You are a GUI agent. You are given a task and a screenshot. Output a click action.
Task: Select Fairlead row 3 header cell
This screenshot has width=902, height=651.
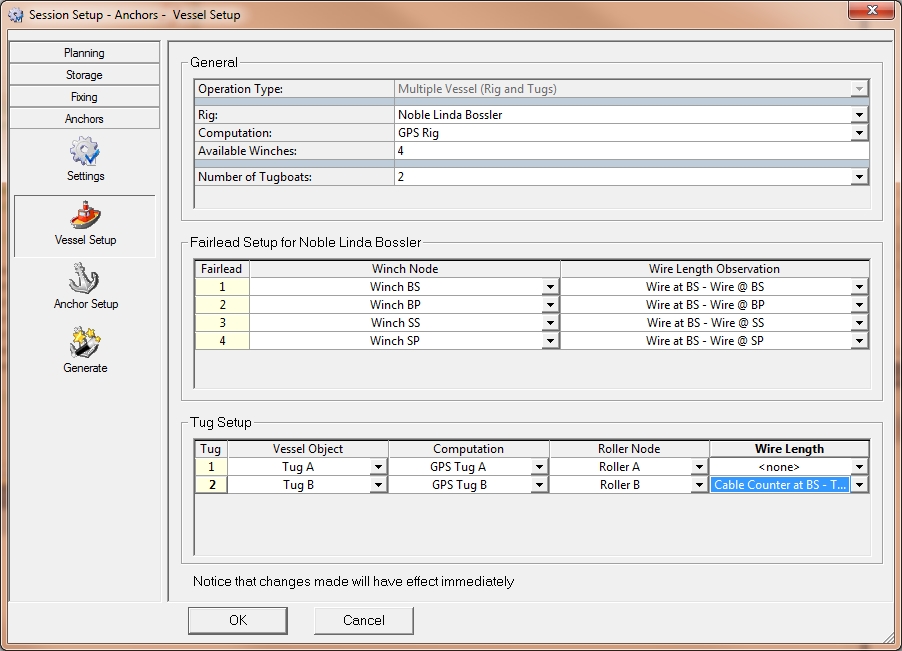point(221,323)
